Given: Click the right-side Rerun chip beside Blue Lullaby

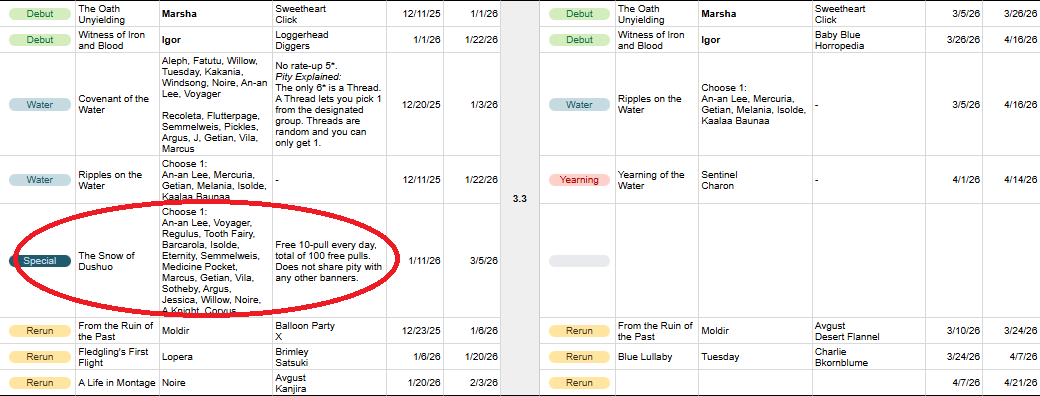Looking at the screenshot, I should [x=579, y=357].
